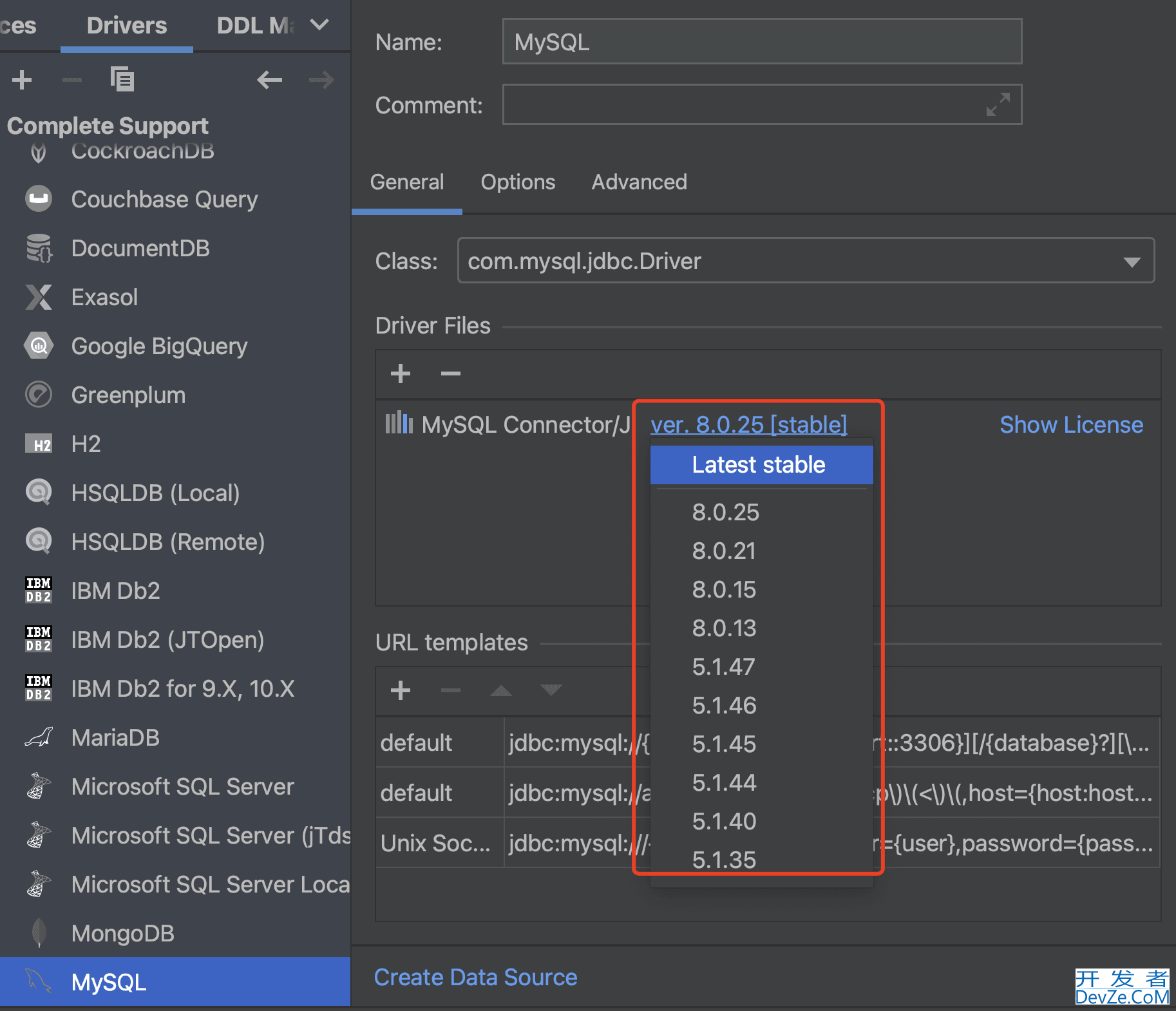Click the Create Data Source link

475,977
